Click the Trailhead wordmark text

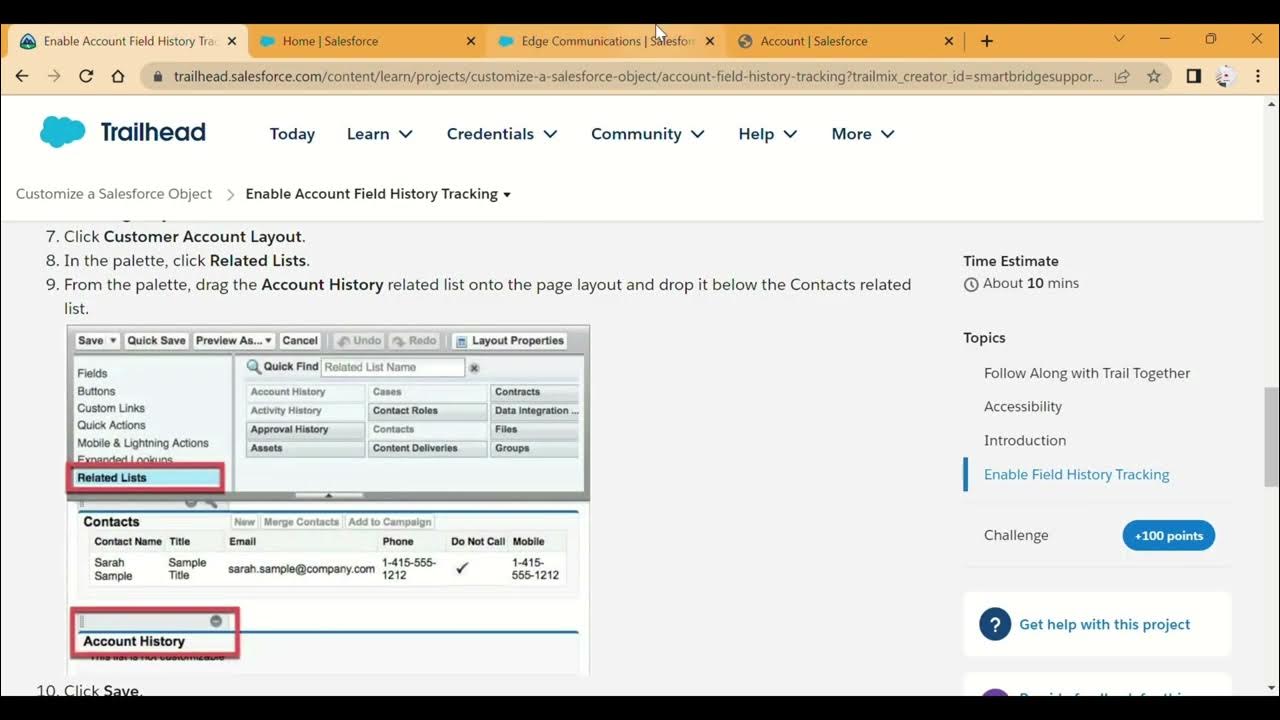pyautogui.click(x=153, y=132)
